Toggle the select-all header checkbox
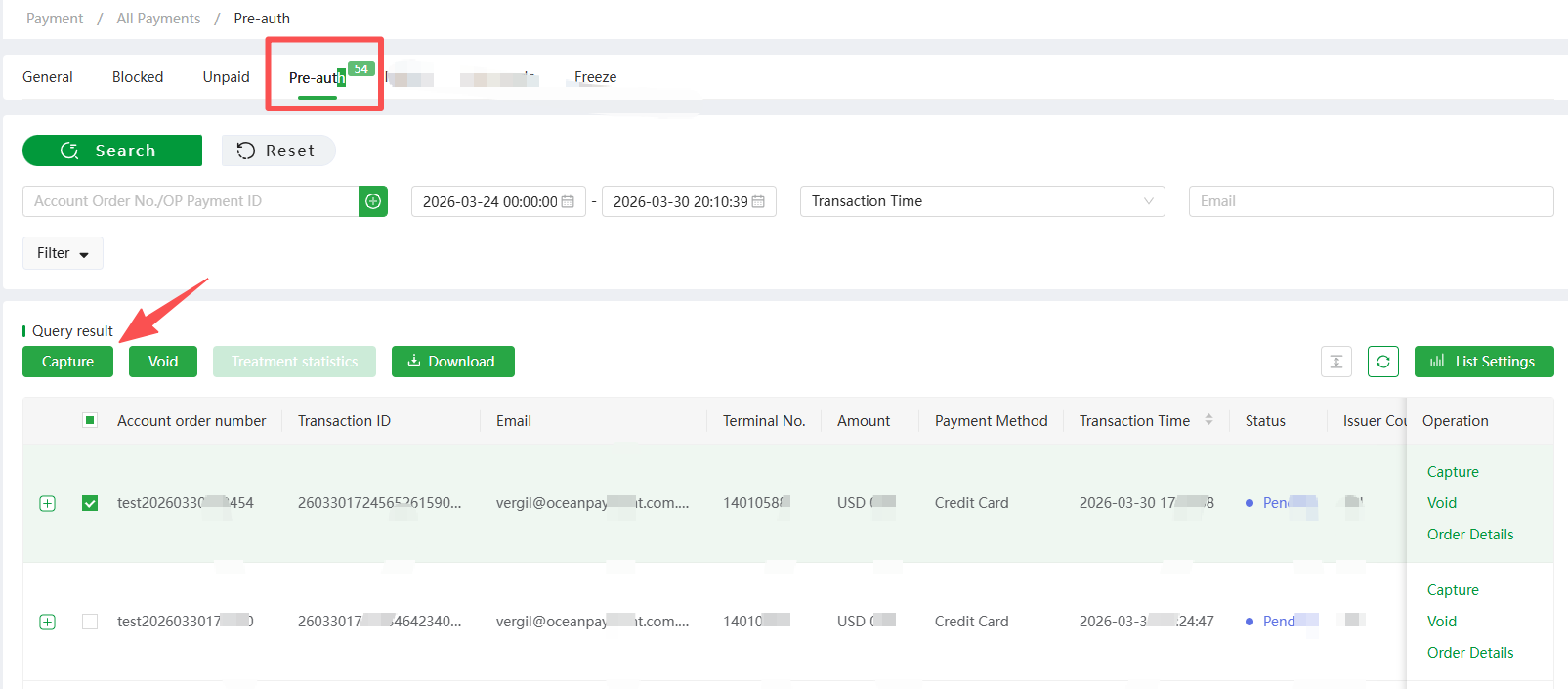1568x689 pixels. click(x=90, y=420)
